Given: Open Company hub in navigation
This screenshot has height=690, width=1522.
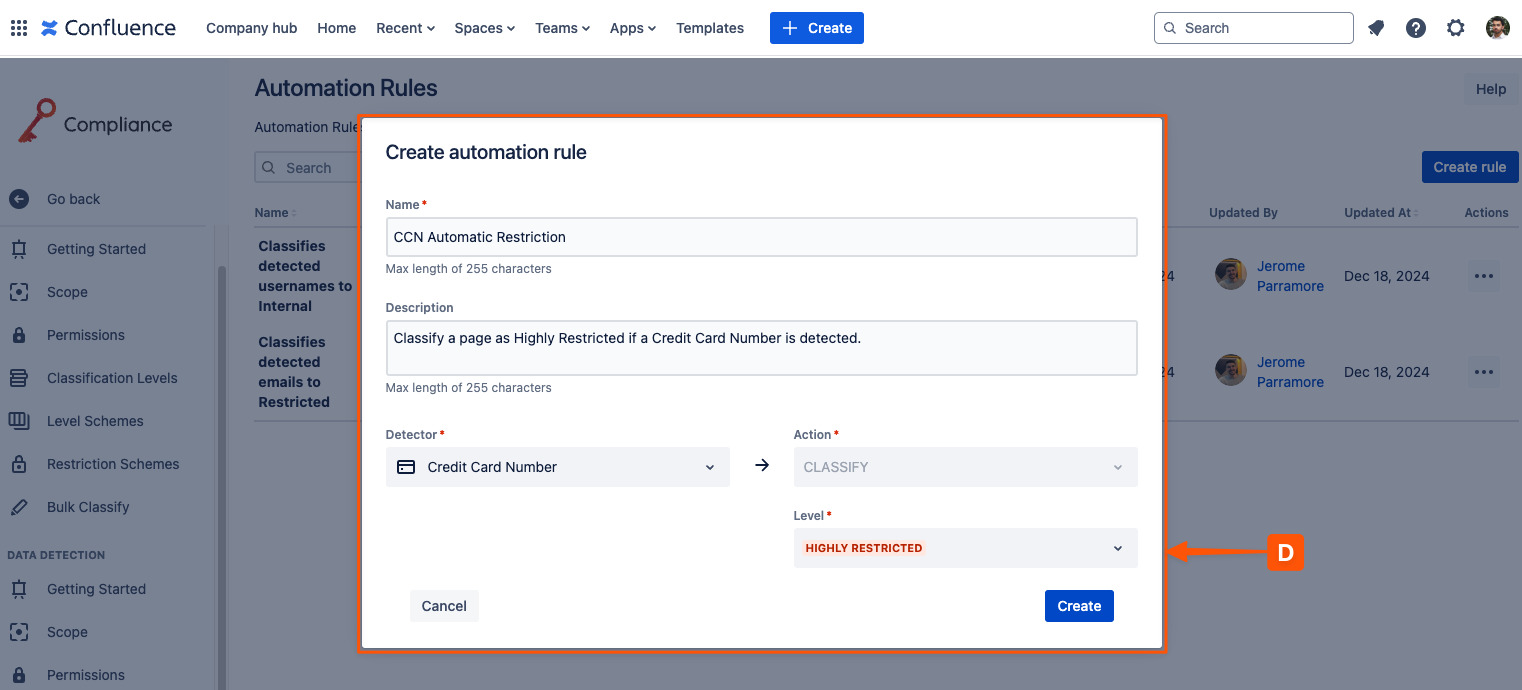Looking at the screenshot, I should [251, 28].
